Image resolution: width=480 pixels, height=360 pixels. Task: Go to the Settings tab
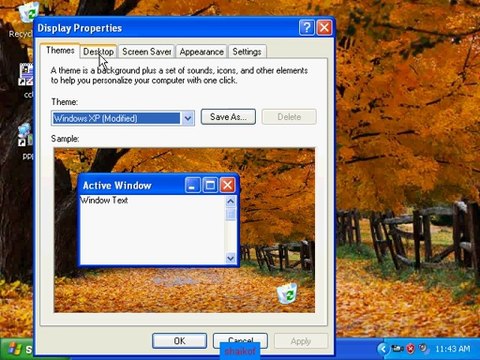click(x=247, y=52)
